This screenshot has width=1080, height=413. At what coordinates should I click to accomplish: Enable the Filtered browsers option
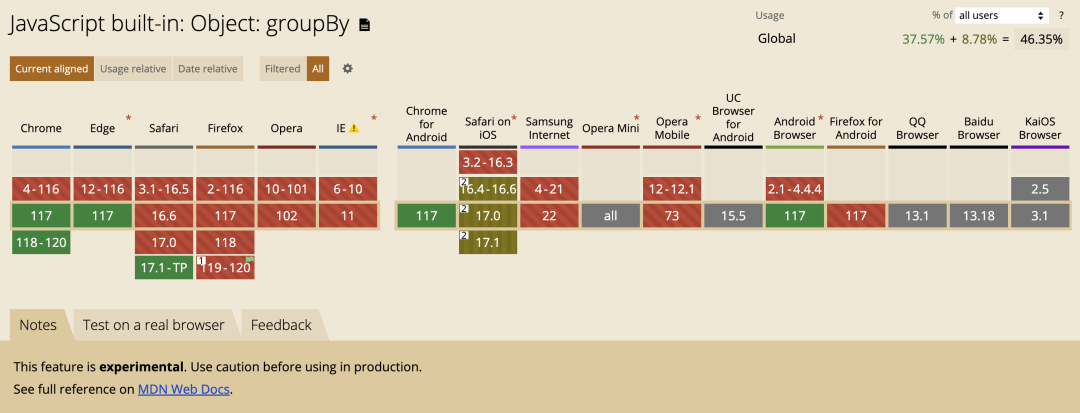point(282,69)
